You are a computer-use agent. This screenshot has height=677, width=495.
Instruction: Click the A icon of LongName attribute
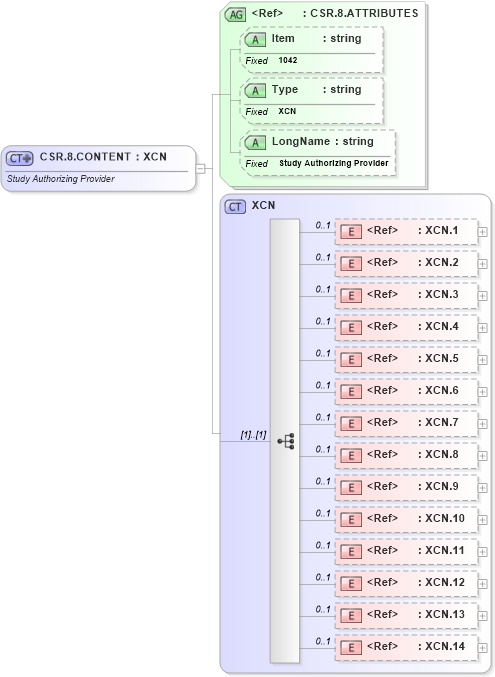[255, 142]
